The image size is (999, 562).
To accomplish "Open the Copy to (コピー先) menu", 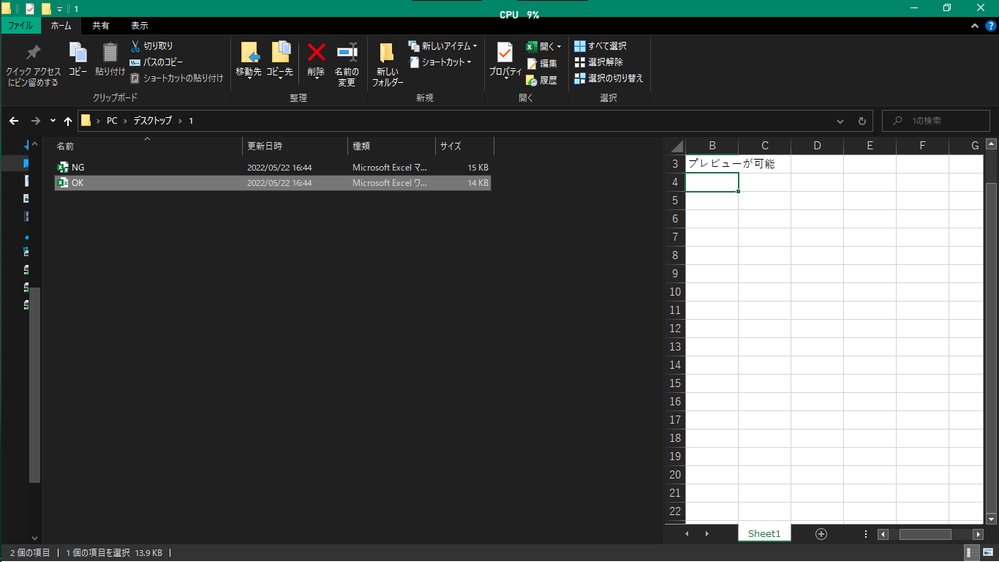I will click(x=280, y=61).
